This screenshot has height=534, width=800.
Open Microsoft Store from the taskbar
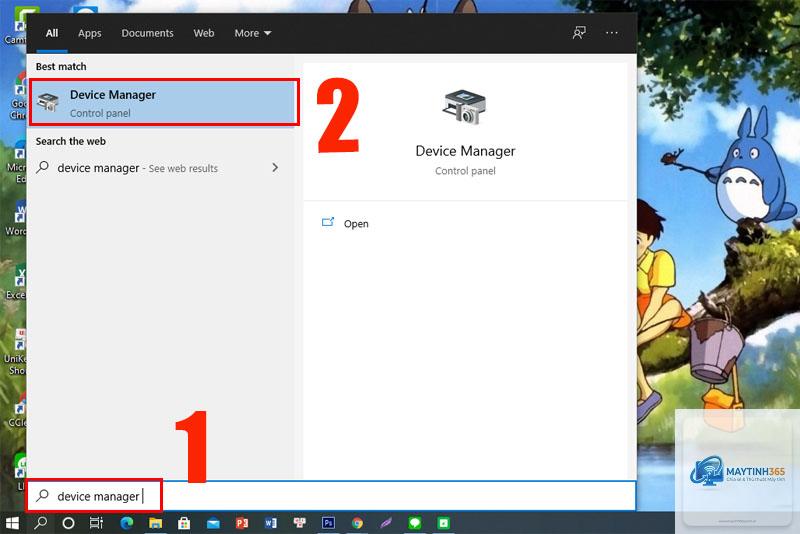point(184,523)
